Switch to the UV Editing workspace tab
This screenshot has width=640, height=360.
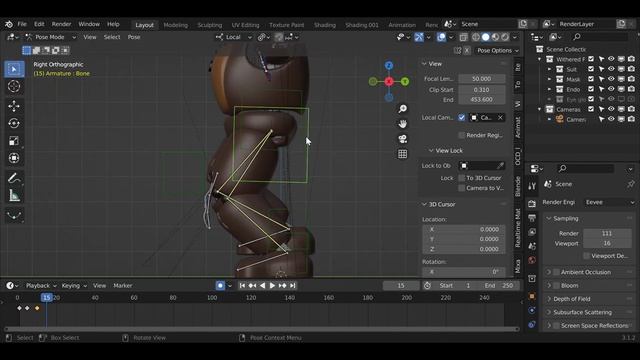point(245,25)
